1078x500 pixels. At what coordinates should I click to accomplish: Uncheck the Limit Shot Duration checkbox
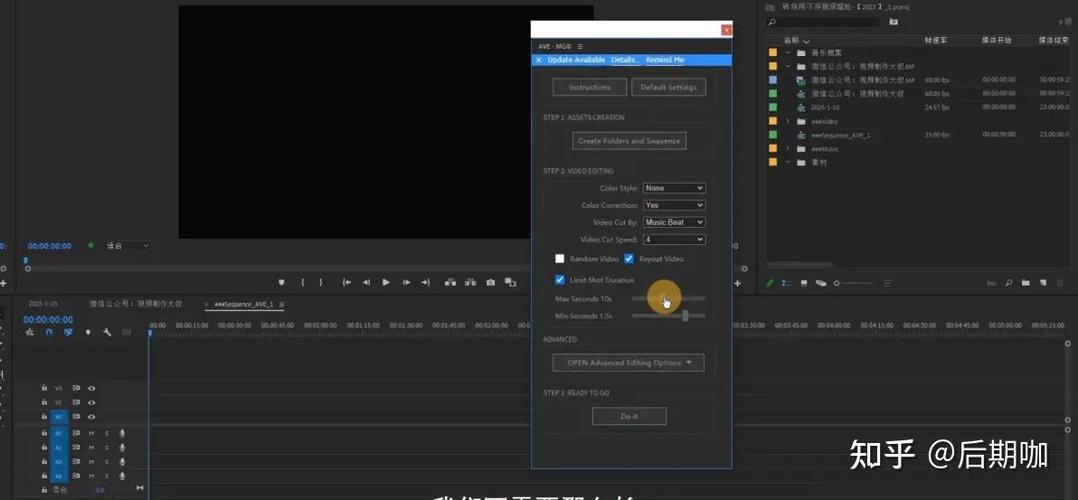coord(560,280)
